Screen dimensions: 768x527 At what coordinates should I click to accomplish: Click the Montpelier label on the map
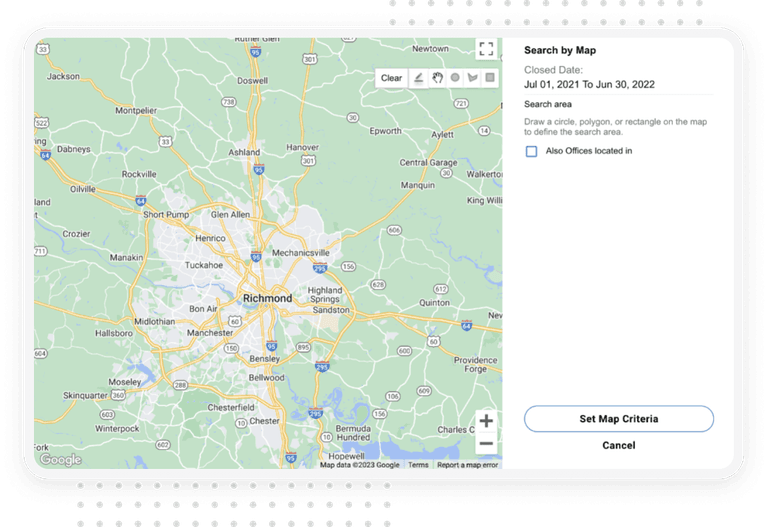(136, 111)
